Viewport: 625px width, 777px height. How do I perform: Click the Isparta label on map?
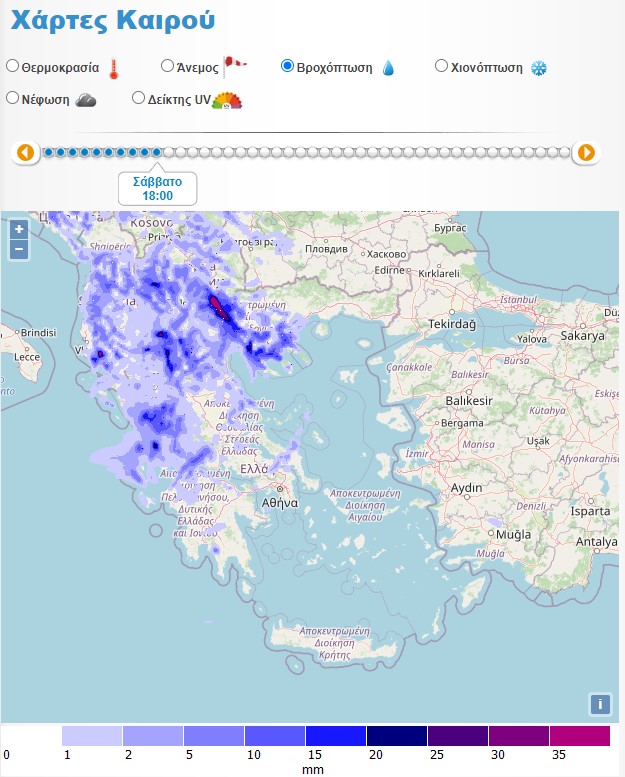590,511
